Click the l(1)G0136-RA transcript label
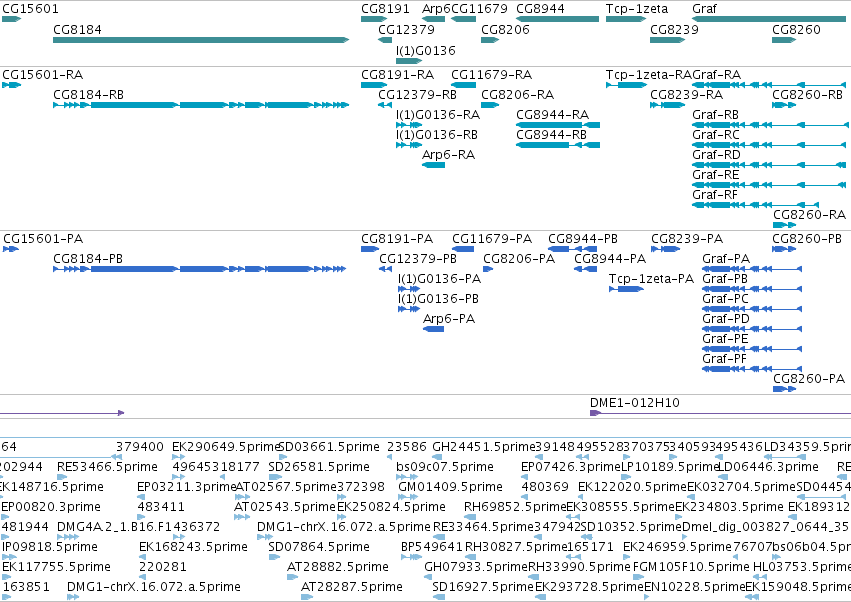851x602 pixels. [438, 115]
